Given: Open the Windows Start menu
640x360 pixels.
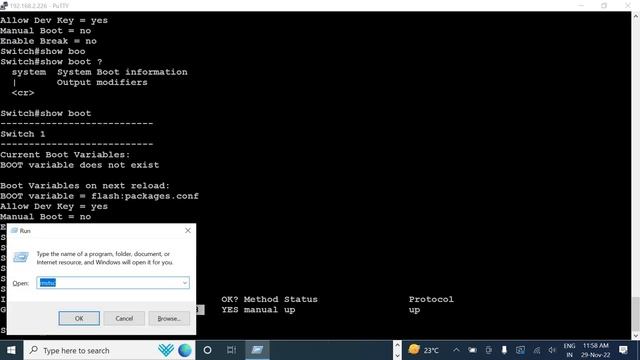Looking at the screenshot, I should 11,350.
